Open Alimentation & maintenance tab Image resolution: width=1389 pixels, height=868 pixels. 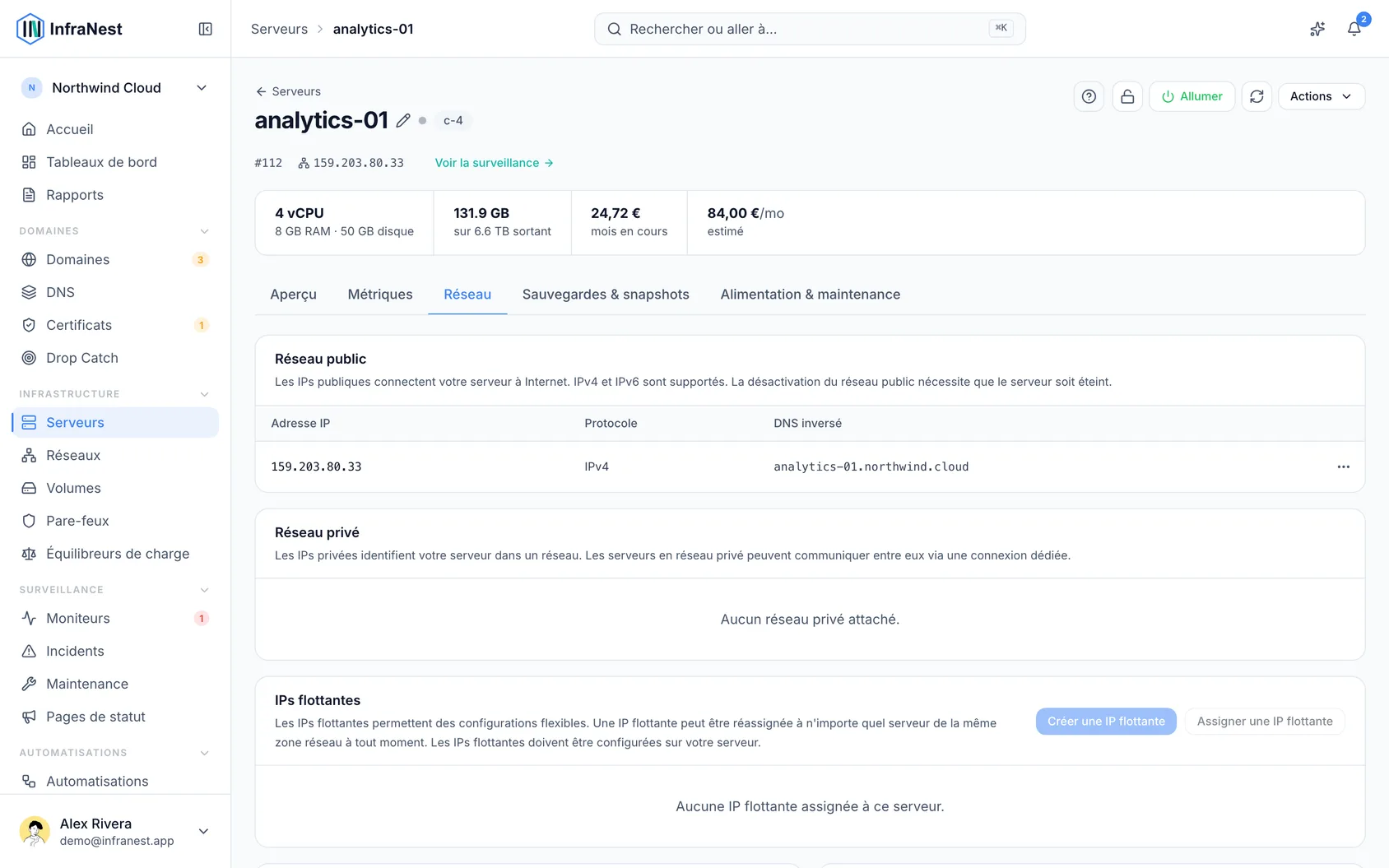click(811, 295)
